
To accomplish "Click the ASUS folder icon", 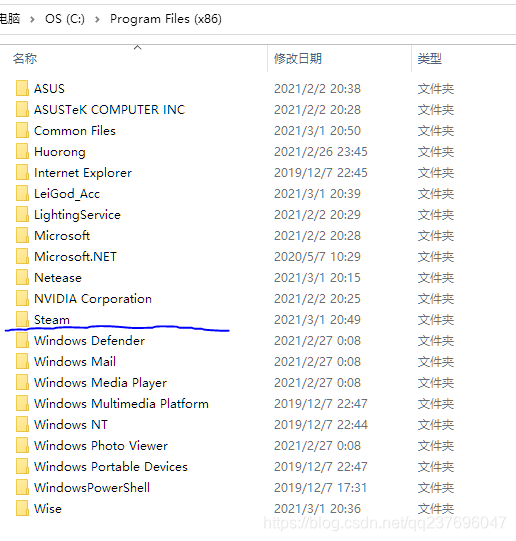I will [22, 88].
